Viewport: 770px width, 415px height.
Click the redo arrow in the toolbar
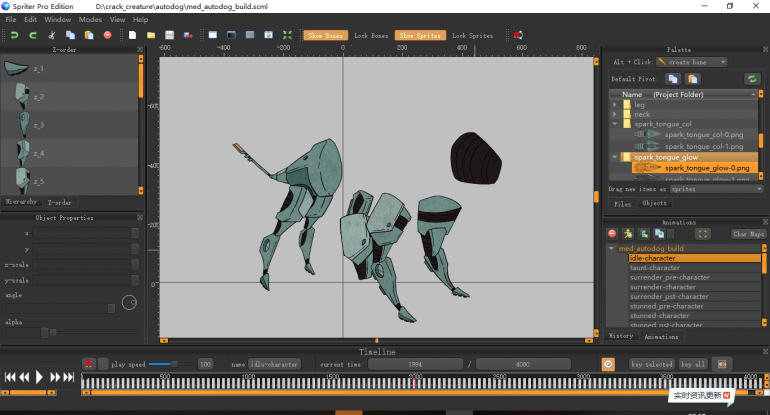(x=33, y=35)
